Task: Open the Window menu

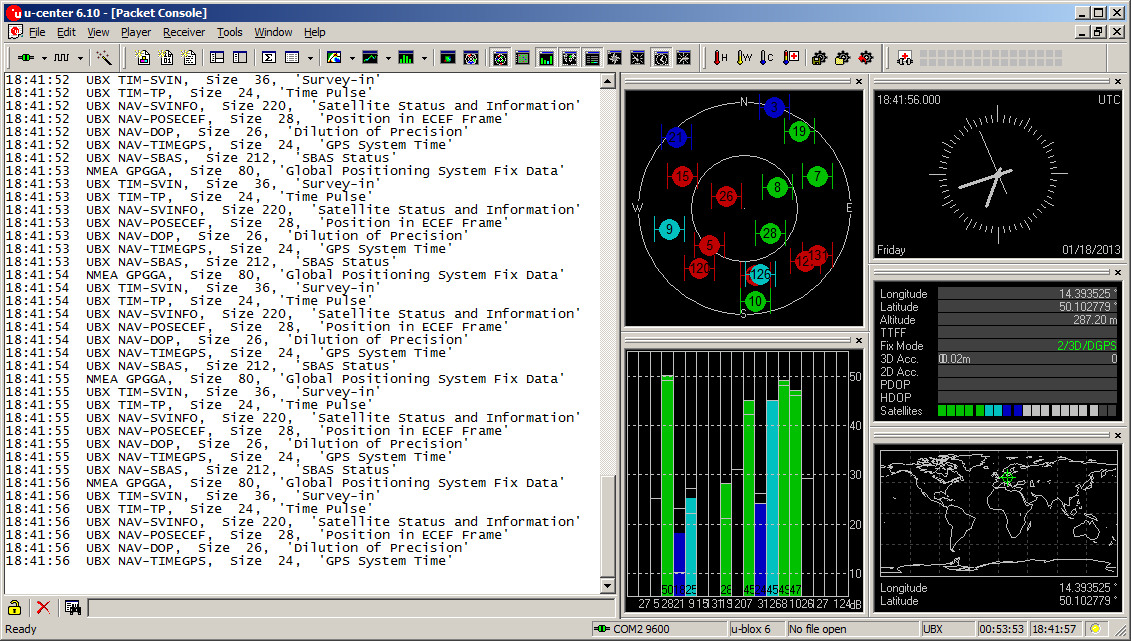Action: click(x=273, y=32)
